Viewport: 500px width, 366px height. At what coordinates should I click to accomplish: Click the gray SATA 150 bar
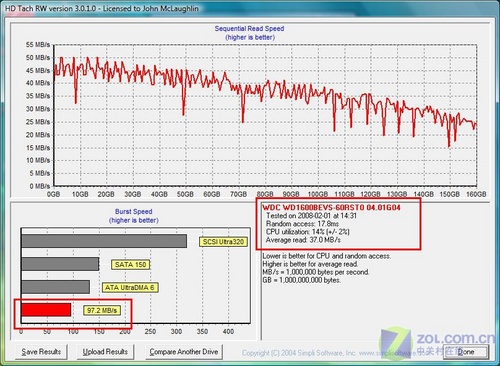(60, 264)
